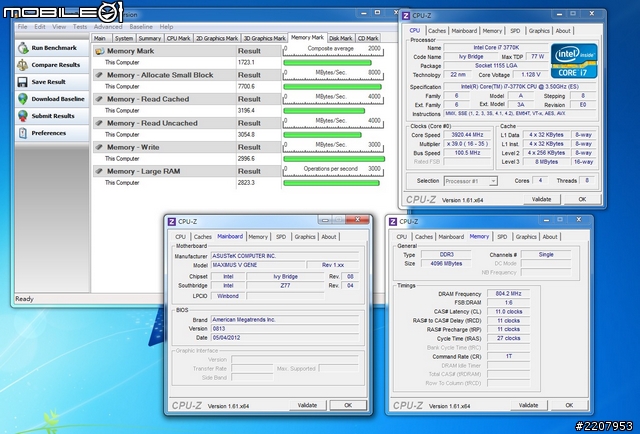Switch to the System tab
640x434 pixels.
(x=124, y=38)
